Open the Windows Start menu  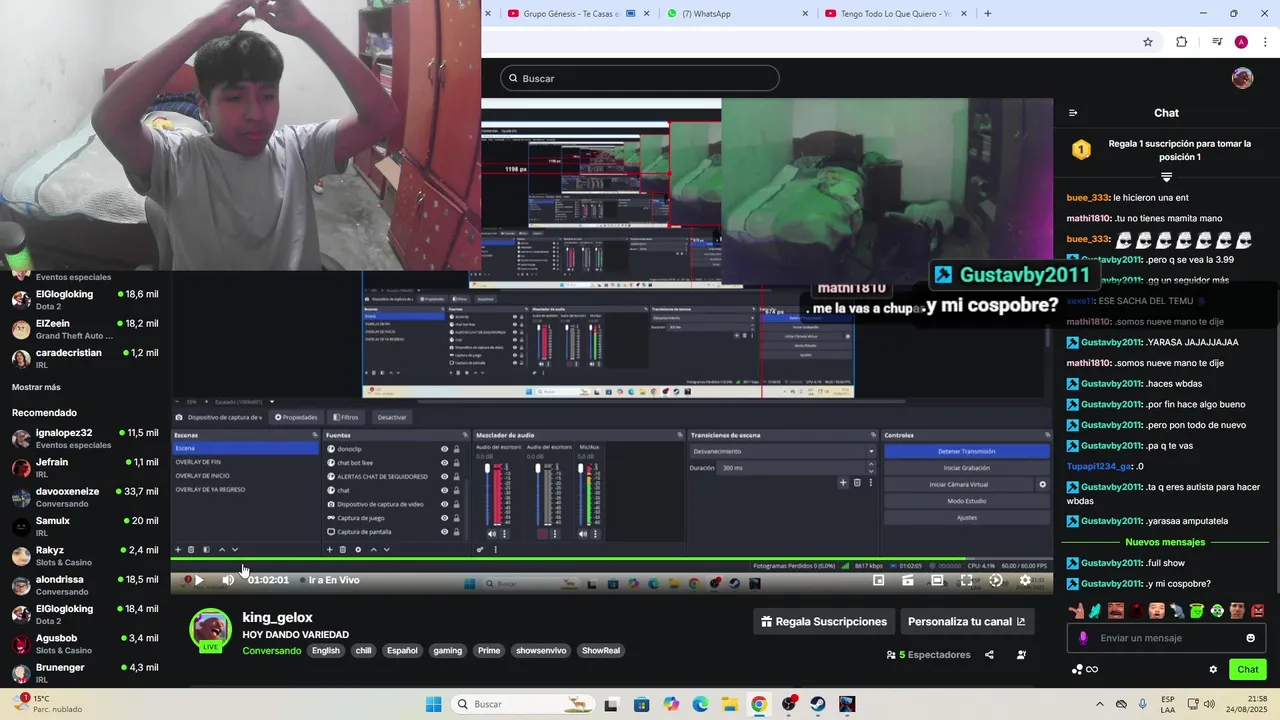(x=433, y=704)
